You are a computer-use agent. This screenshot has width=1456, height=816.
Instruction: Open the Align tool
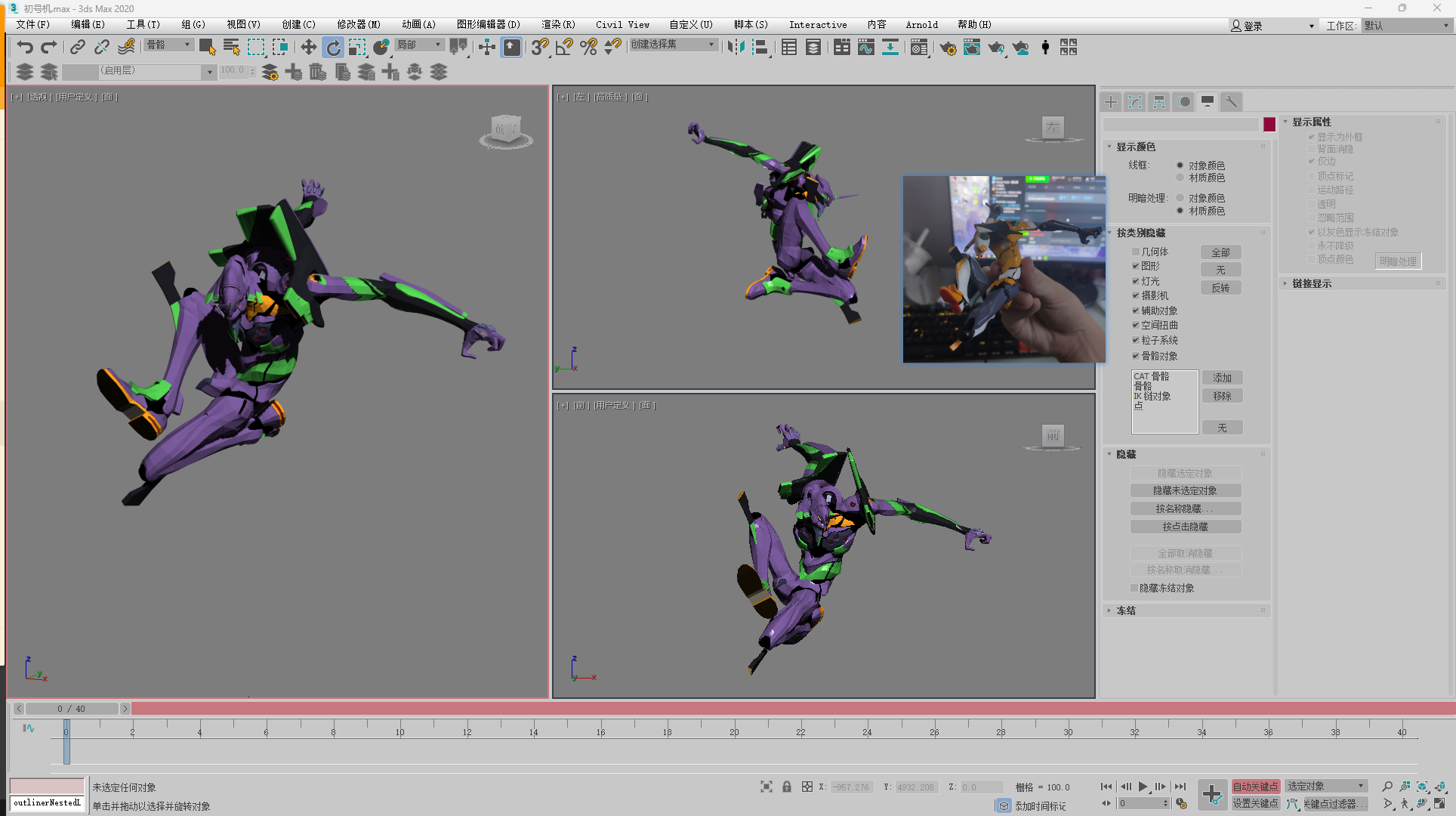tap(760, 48)
